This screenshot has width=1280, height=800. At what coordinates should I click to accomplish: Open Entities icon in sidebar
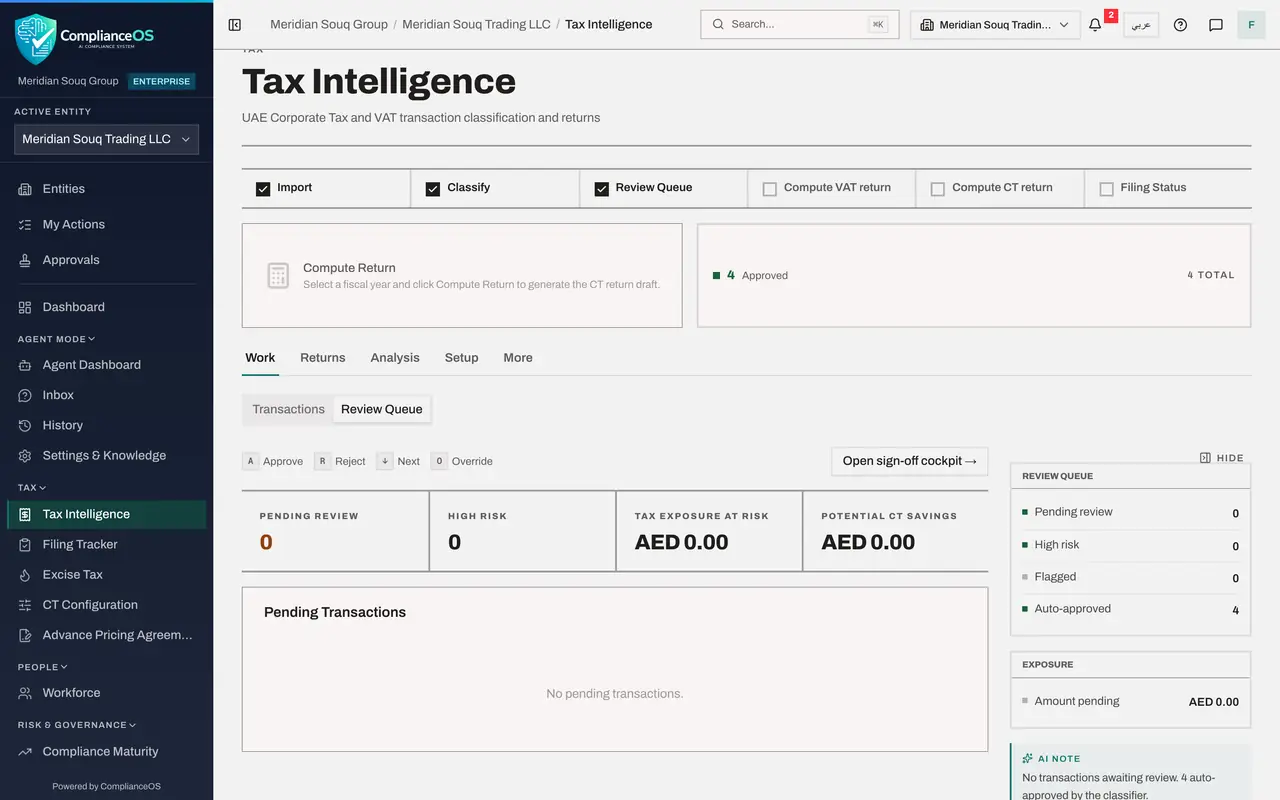[25, 189]
